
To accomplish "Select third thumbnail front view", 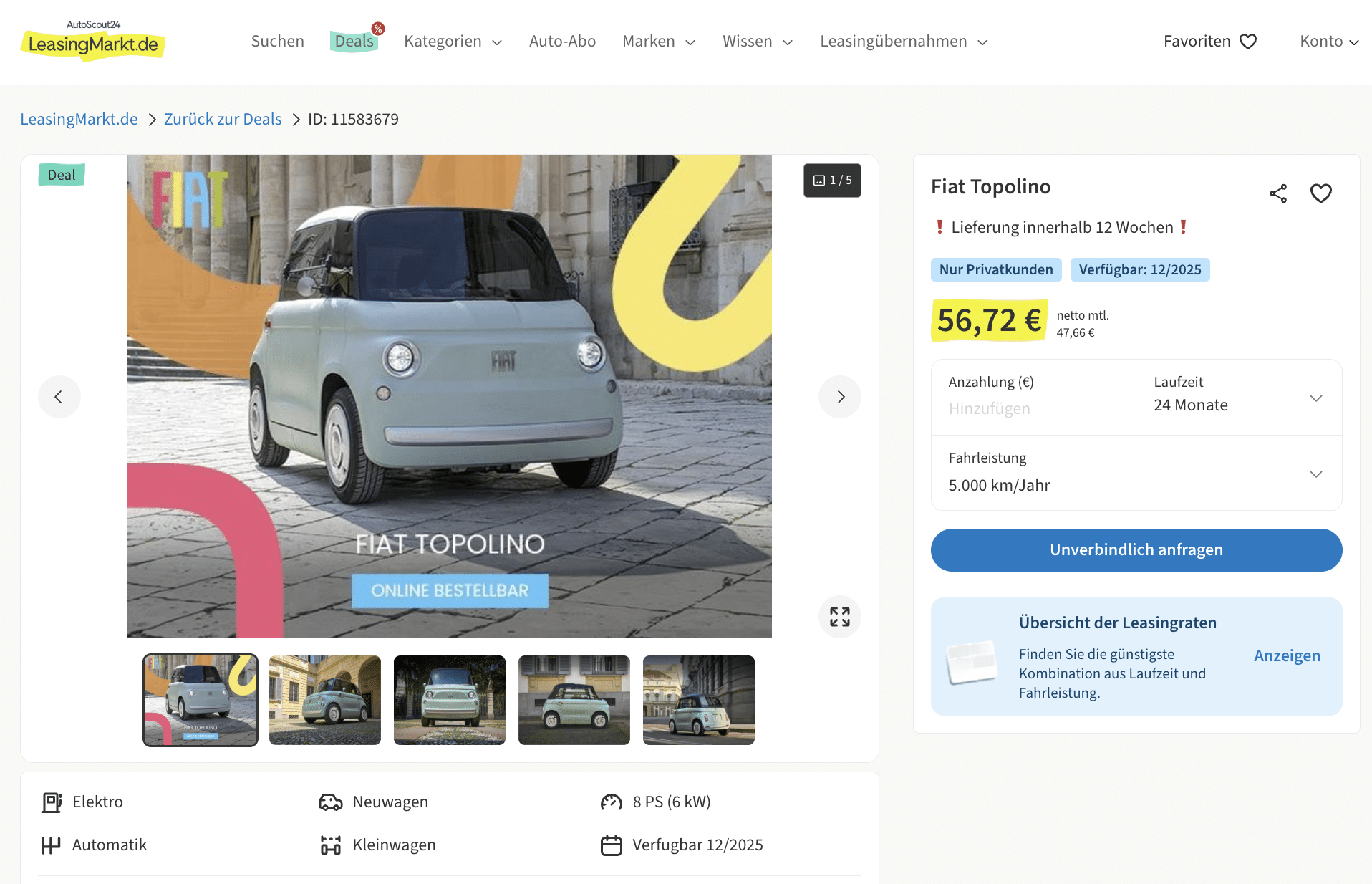I will coord(450,700).
